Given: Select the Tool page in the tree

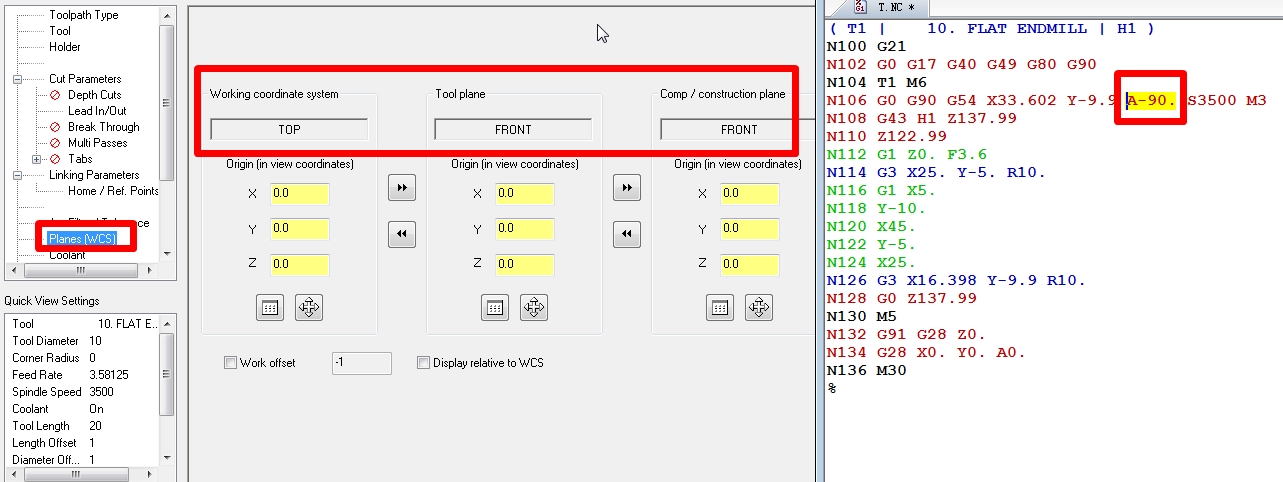Looking at the screenshot, I should click(x=60, y=31).
